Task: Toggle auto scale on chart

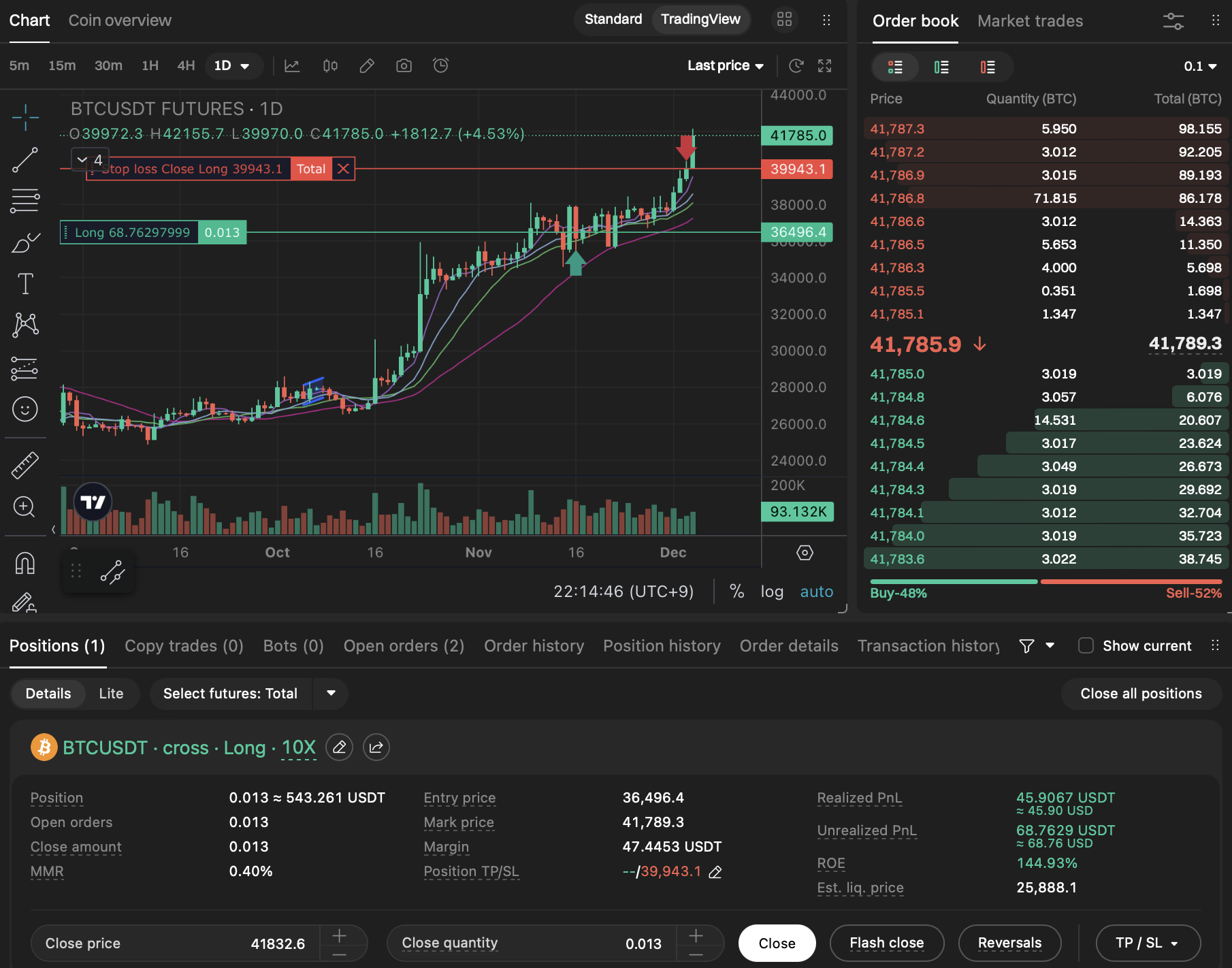Action: tap(816, 592)
